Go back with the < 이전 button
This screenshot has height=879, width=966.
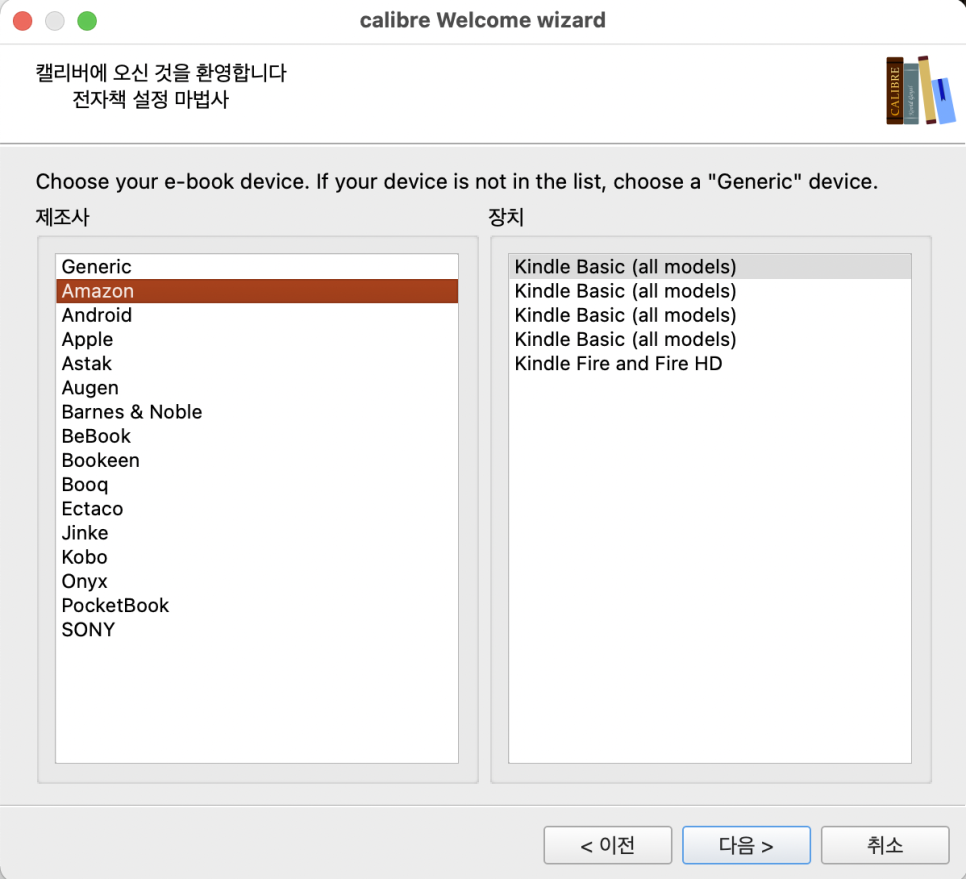point(607,845)
